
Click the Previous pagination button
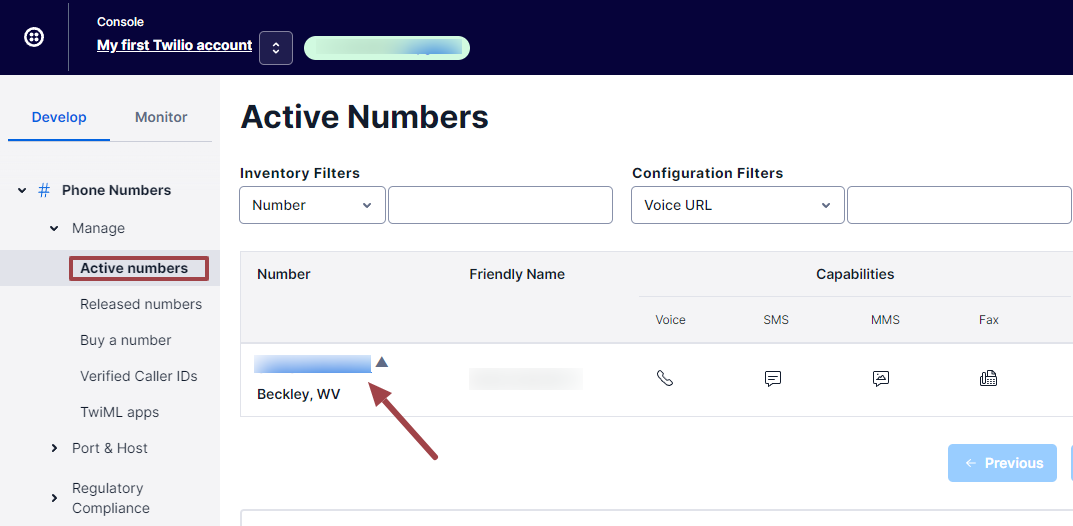coord(1003,463)
